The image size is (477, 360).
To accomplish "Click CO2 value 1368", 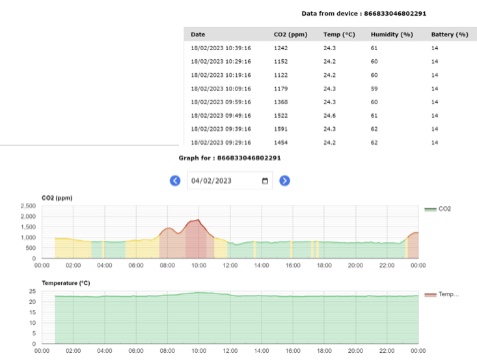I will [281, 102].
